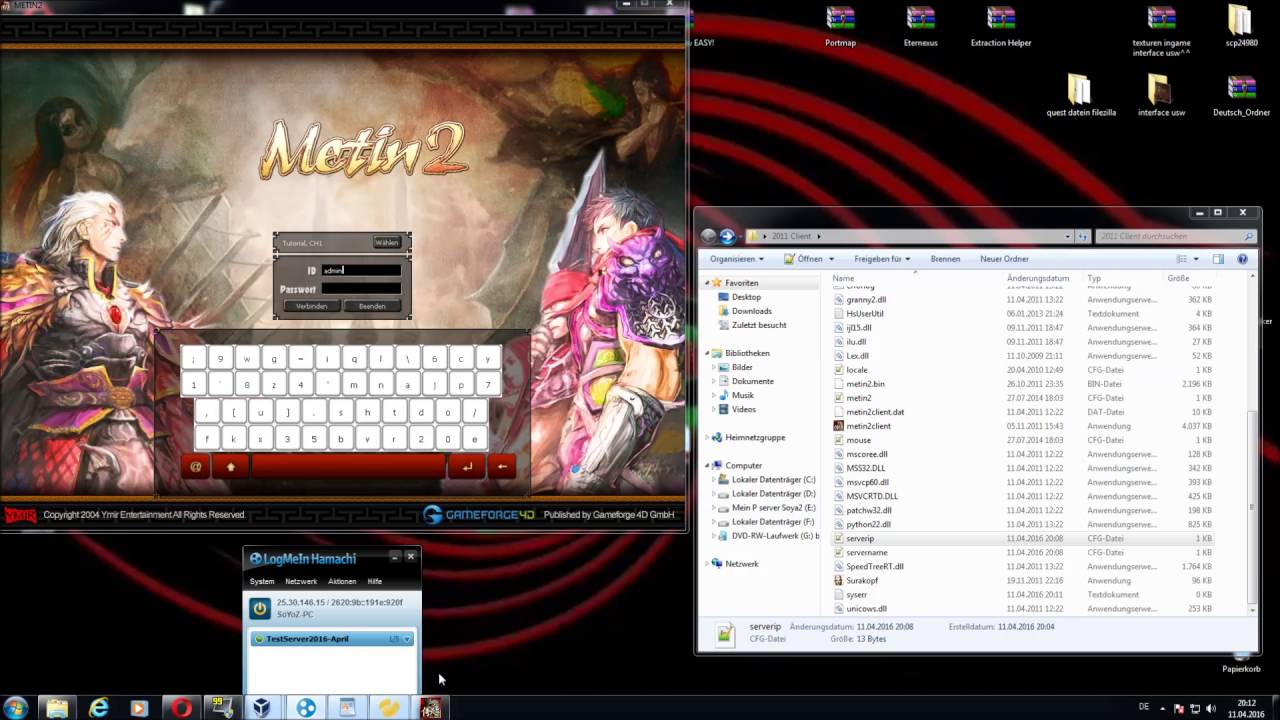The width and height of the screenshot is (1280, 720).
Task: Click the 'w' key on virtual keyboard
Action: pos(247,358)
